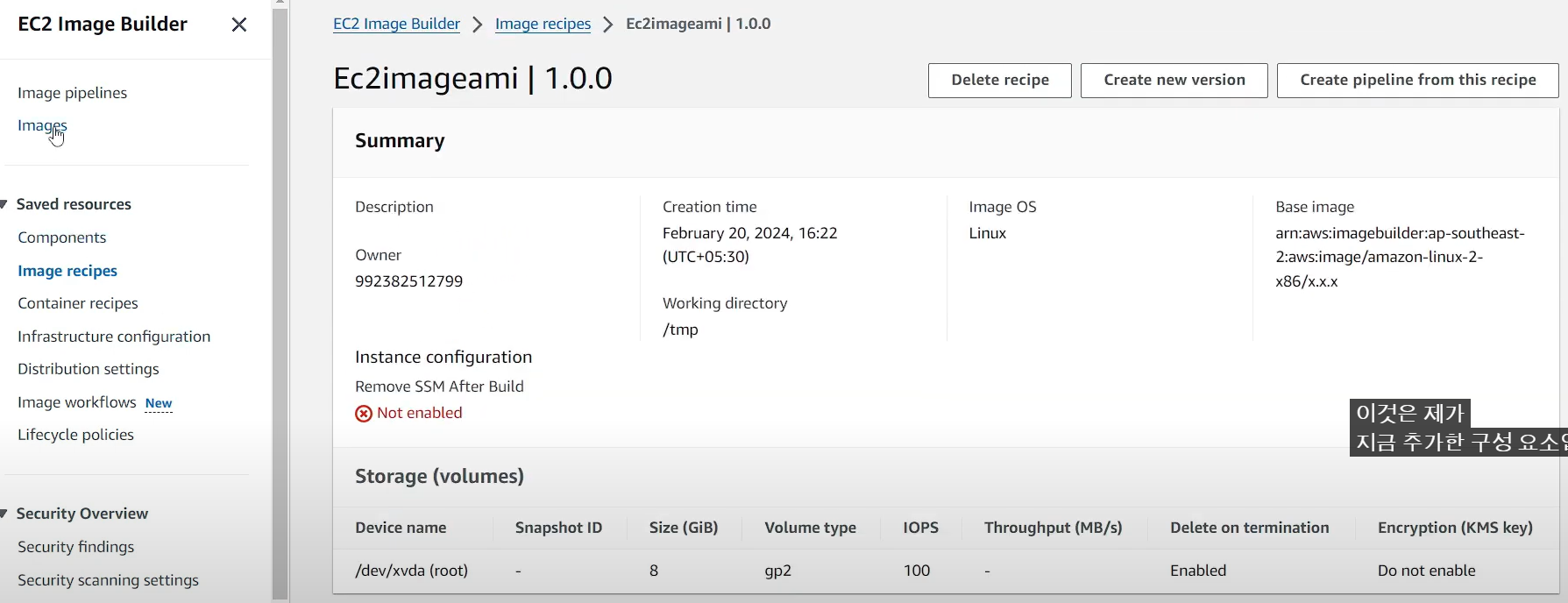The image size is (1568, 603).
Task: Select Image recipes in sidebar
Action: pyautogui.click(x=67, y=271)
